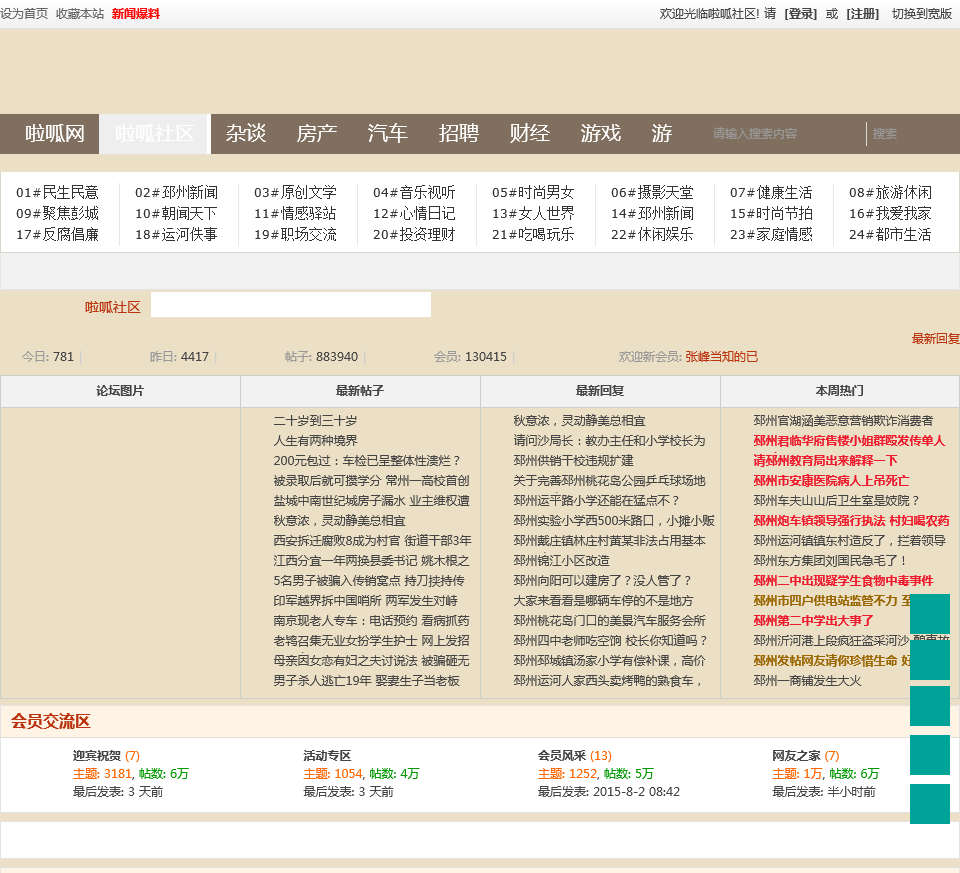Click the white input box beside 啦呱社区
Viewport: 960px width, 873px height.
[290, 305]
